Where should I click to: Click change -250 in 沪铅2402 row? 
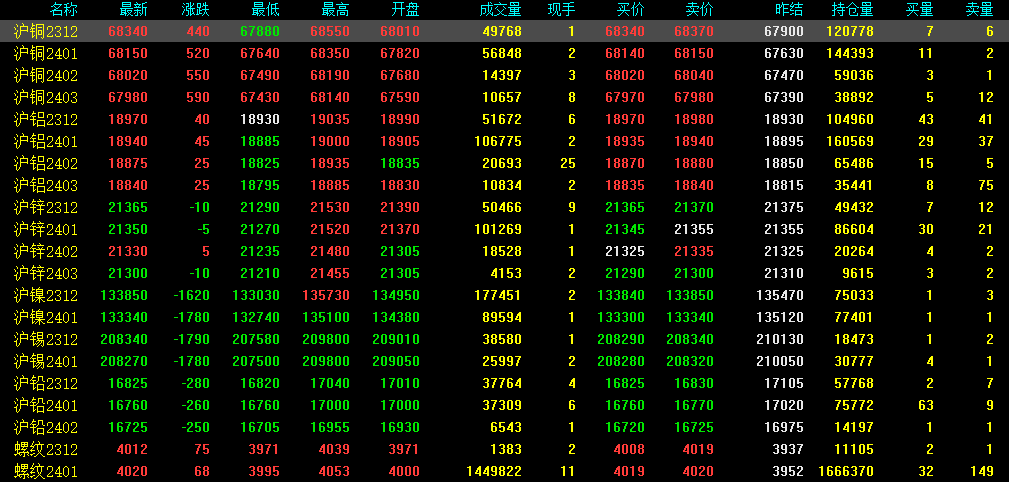(x=196, y=427)
